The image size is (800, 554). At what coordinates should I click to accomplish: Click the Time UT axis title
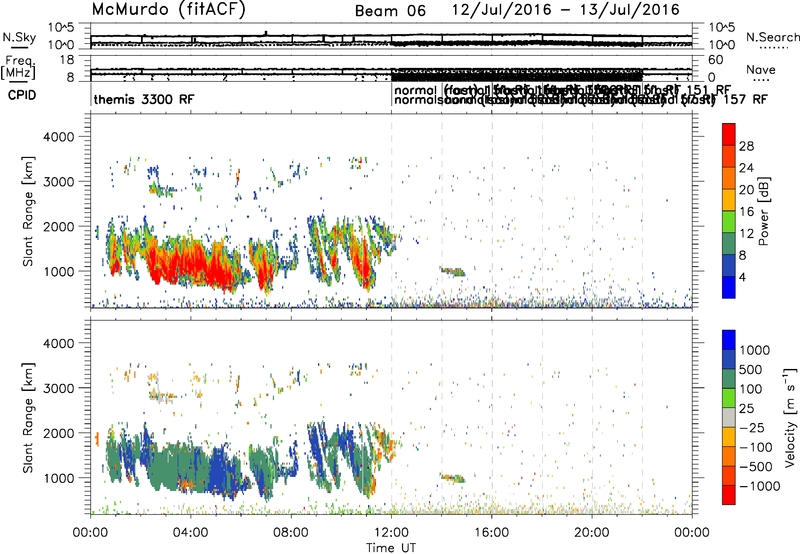pyautogui.click(x=391, y=548)
